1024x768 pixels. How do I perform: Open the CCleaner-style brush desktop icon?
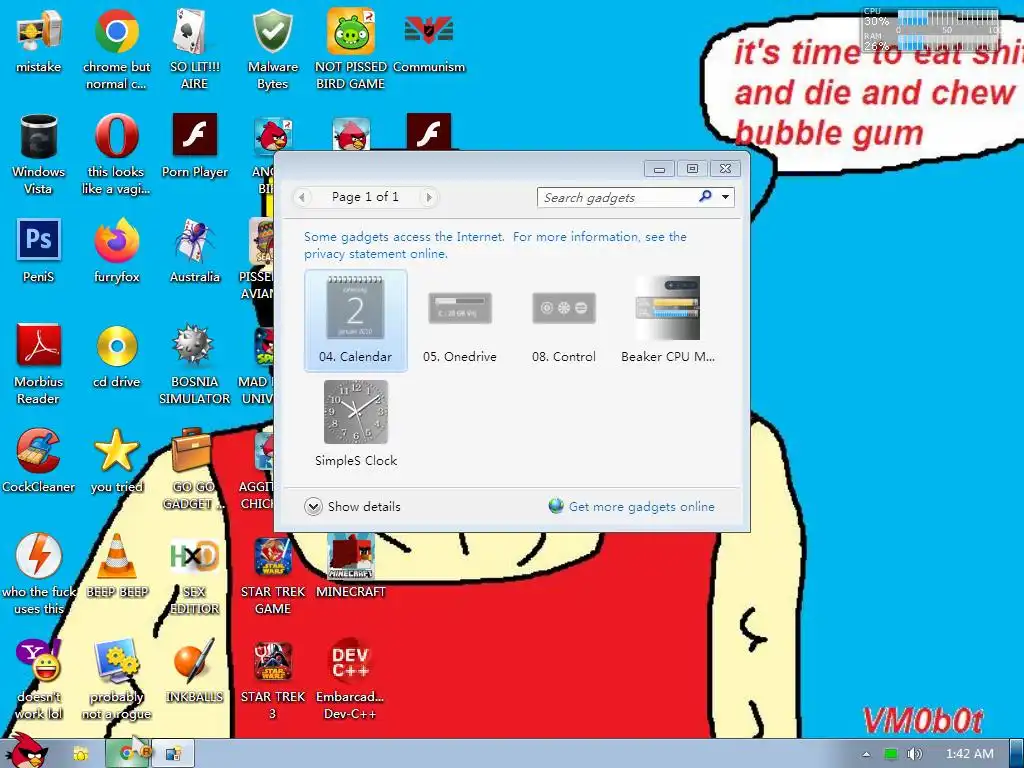[39, 461]
